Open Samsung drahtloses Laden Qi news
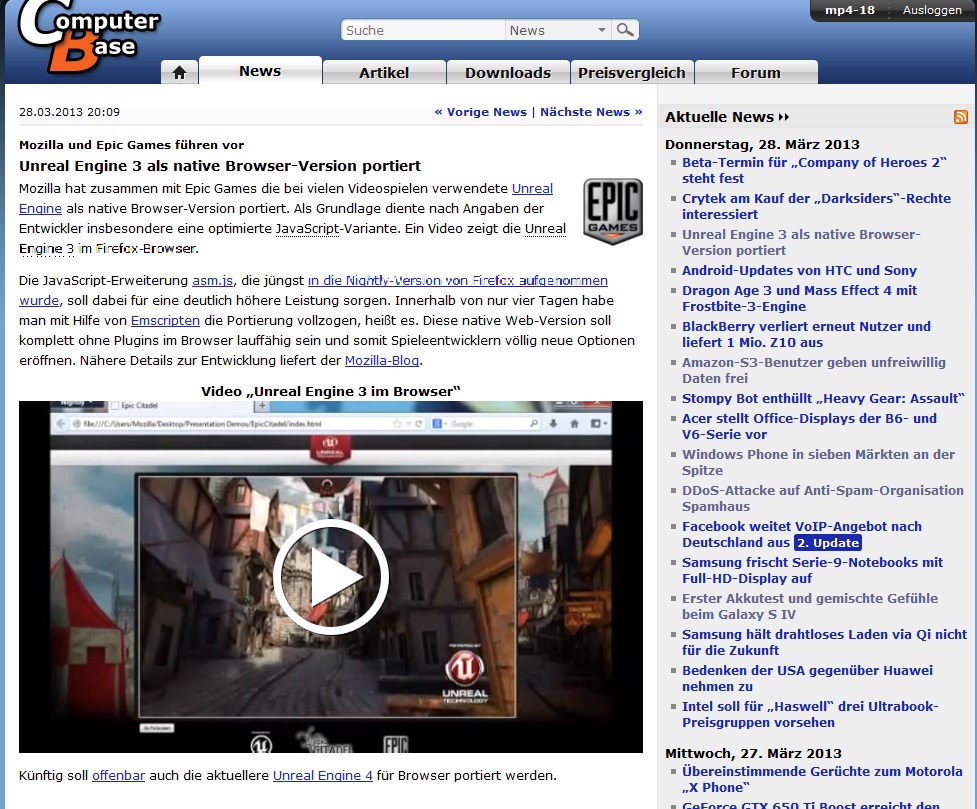 [824, 643]
